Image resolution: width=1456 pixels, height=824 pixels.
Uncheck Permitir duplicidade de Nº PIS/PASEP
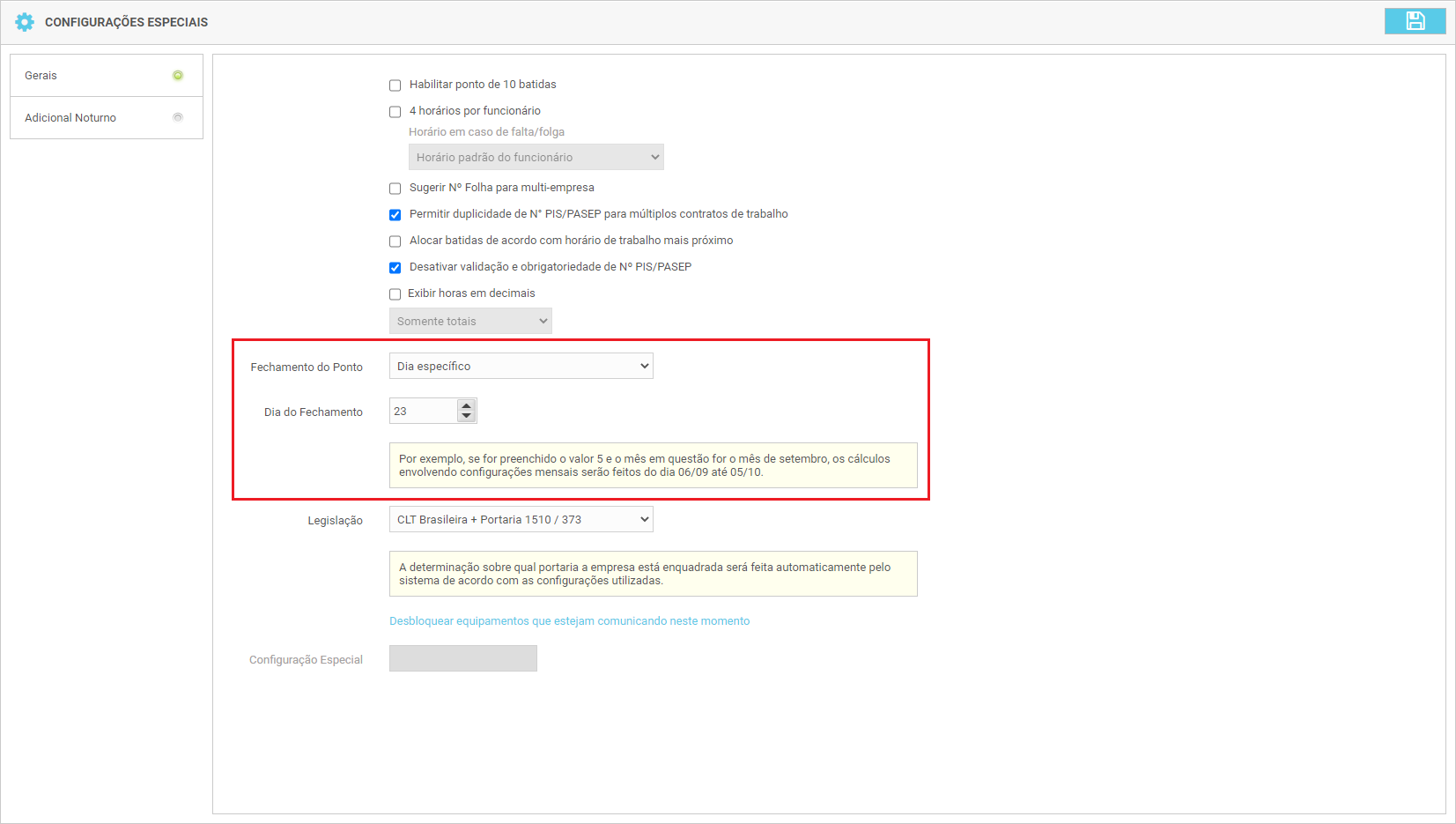click(x=395, y=215)
